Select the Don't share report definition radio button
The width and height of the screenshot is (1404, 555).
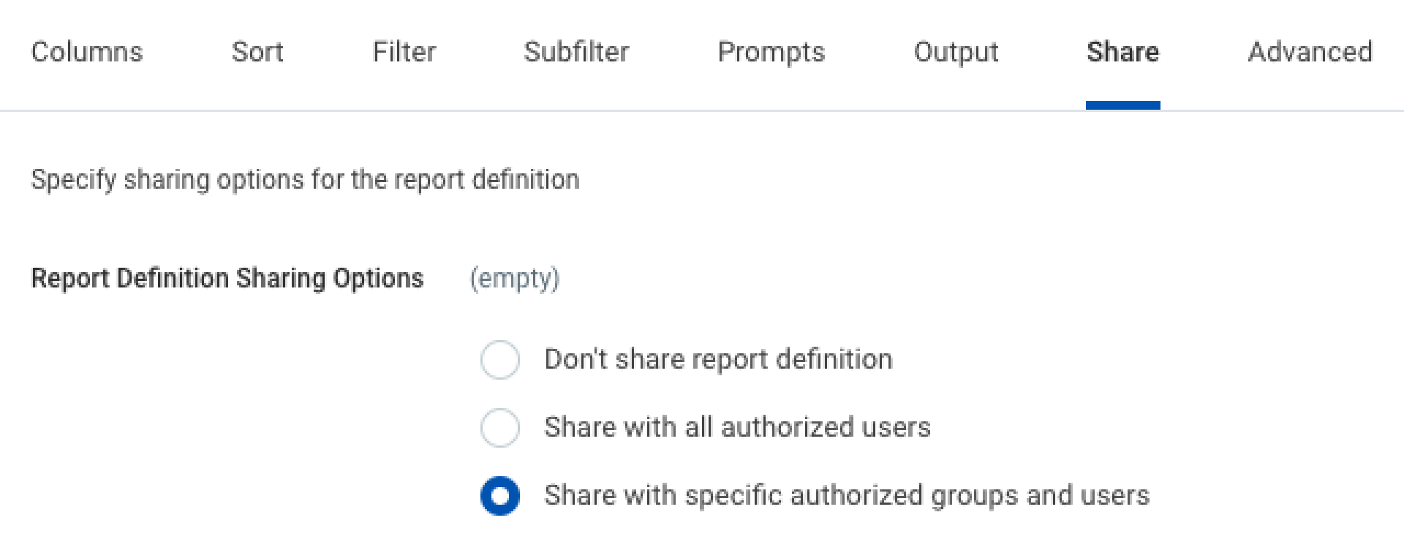pos(500,360)
